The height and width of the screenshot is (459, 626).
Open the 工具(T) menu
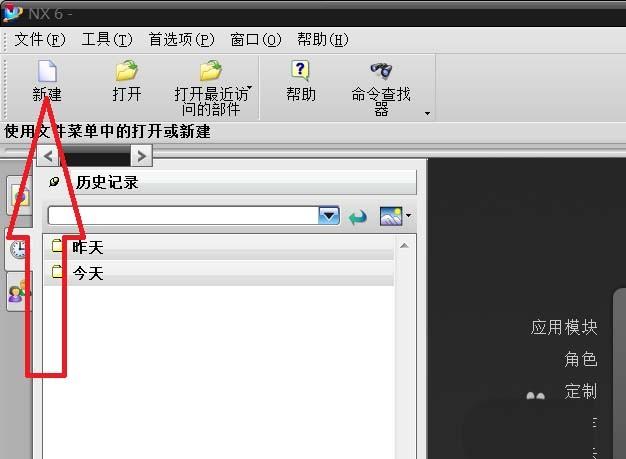[x=107, y=40]
